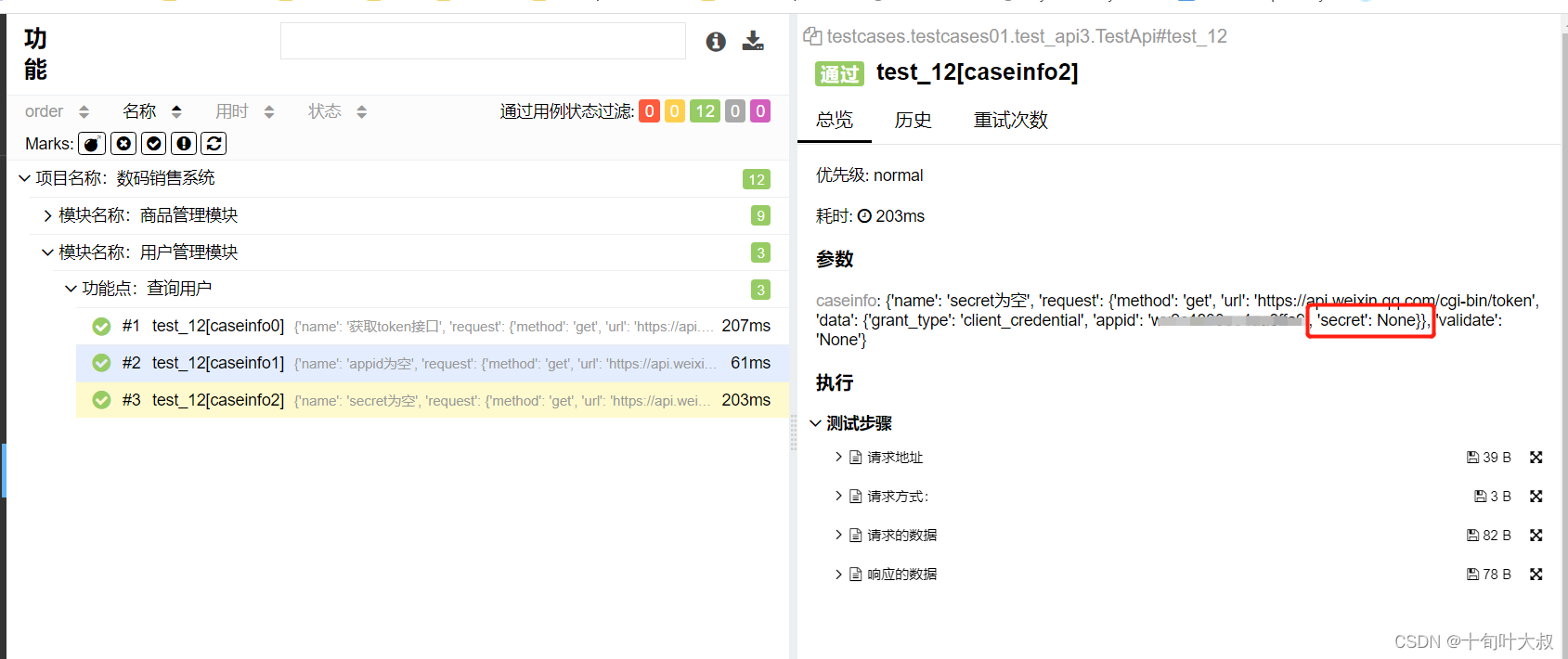Download the CSV using the download icon
1568x659 pixels.
pyautogui.click(x=754, y=41)
